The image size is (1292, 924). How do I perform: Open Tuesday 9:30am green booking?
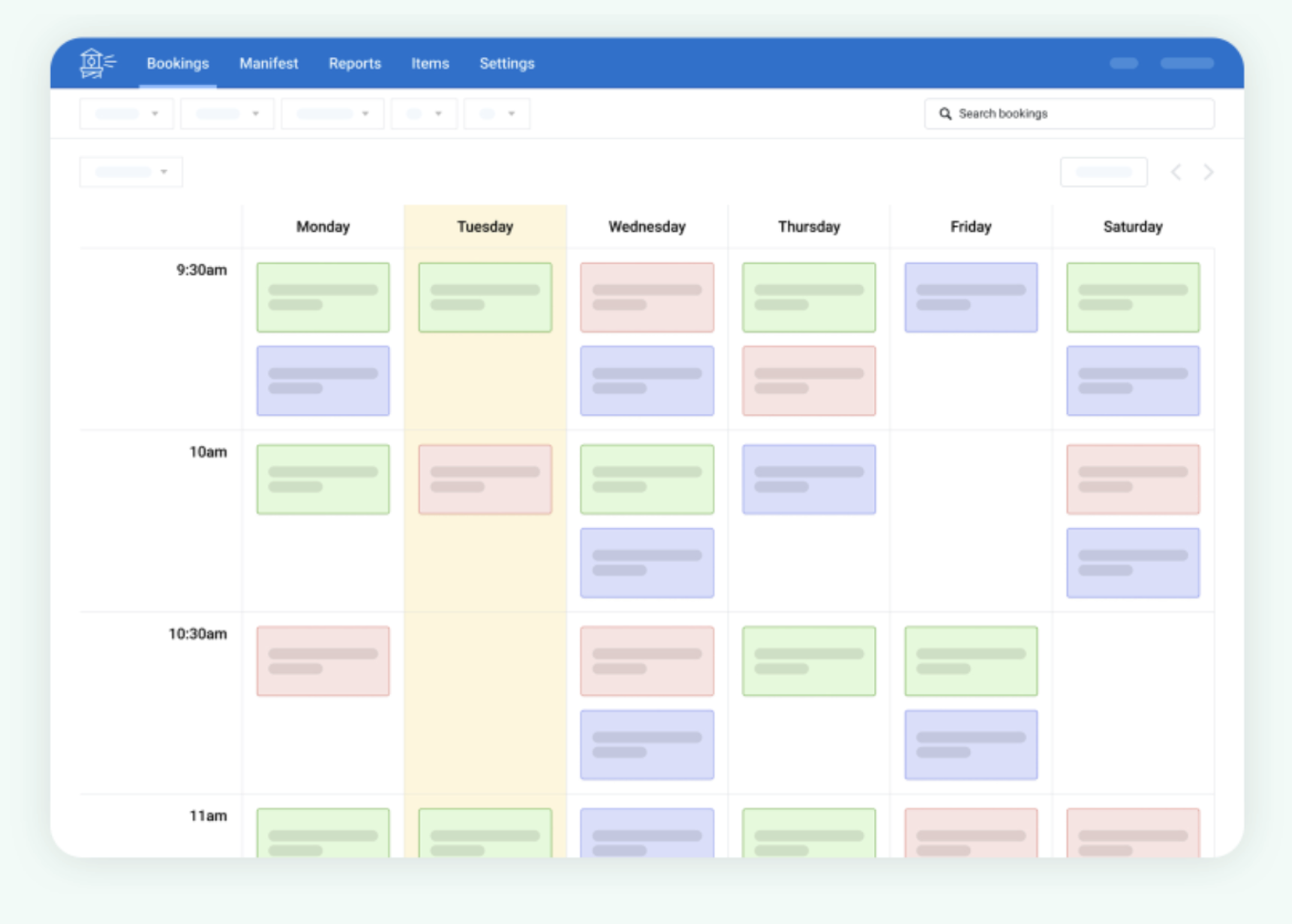(485, 297)
